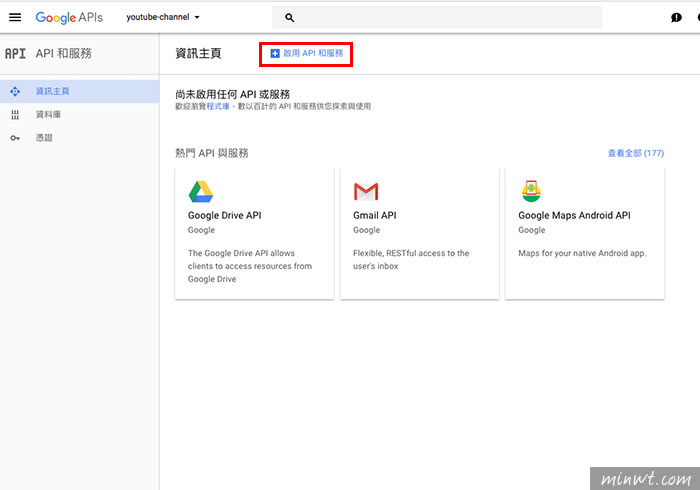Click "Maps for your native Android app." text
The image size is (700, 490).
click(582, 253)
